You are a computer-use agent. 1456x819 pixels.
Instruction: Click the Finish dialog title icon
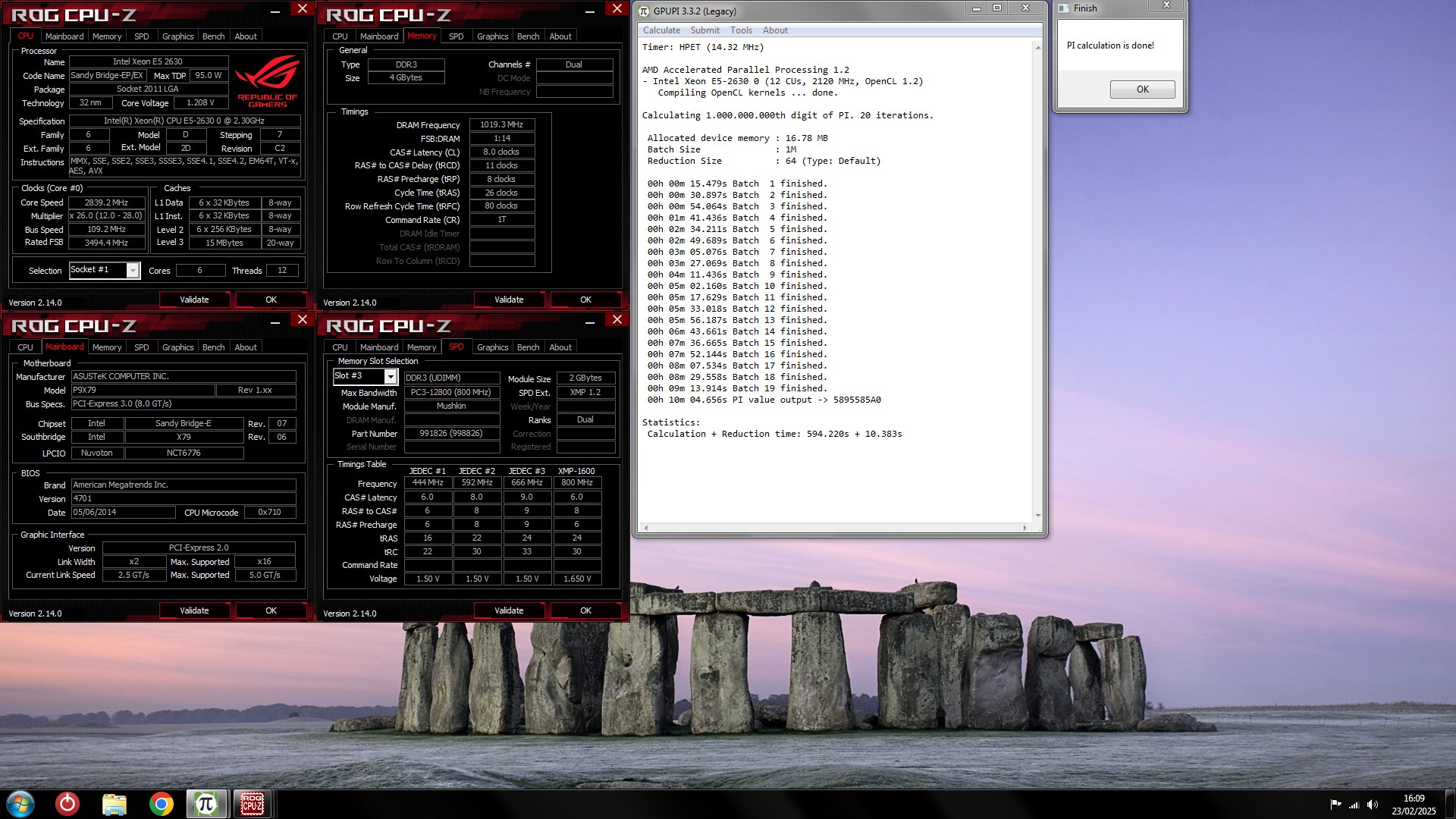click(1064, 8)
